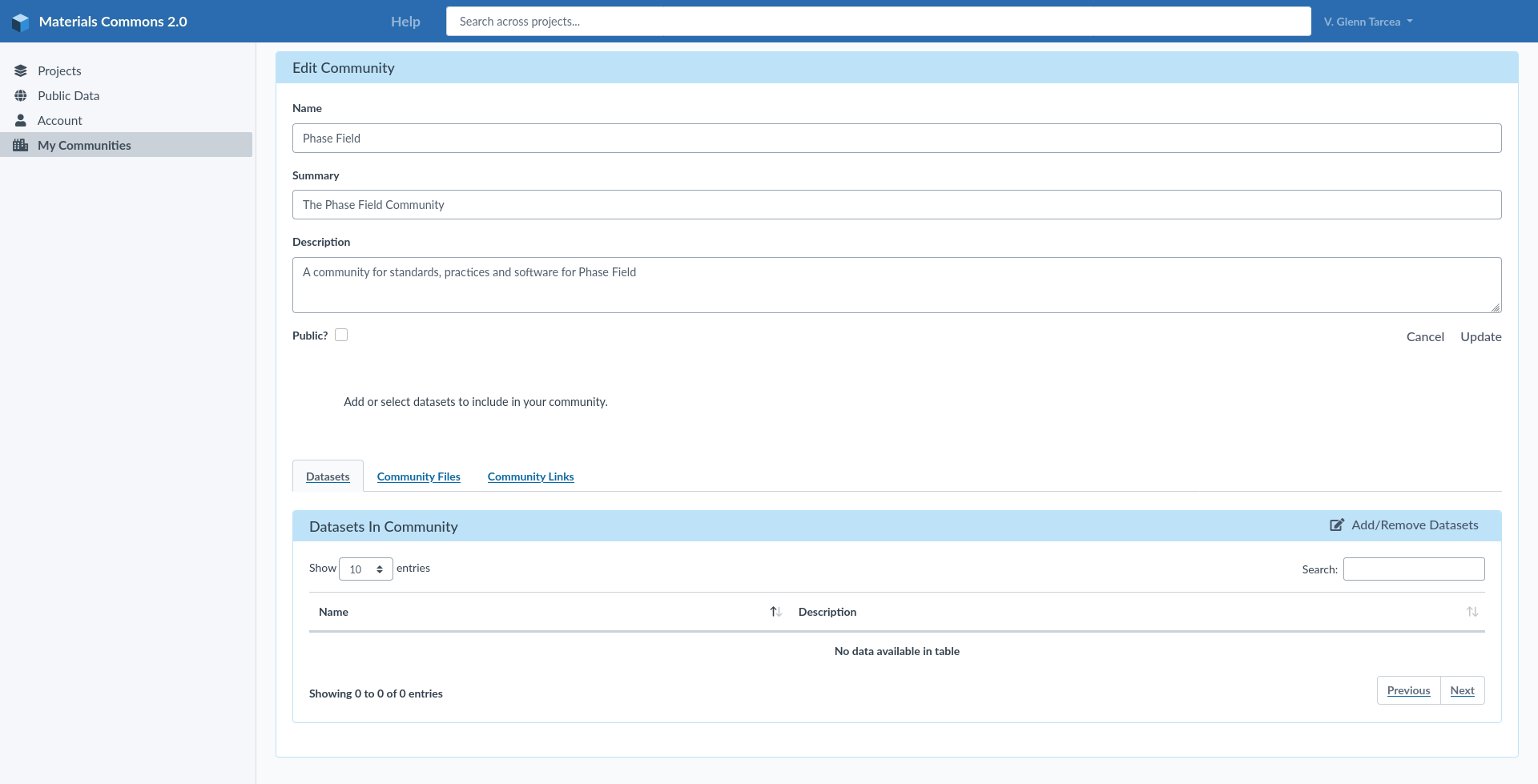Click the 'Edit Community' heading
The image size is (1538, 784).
point(344,68)
